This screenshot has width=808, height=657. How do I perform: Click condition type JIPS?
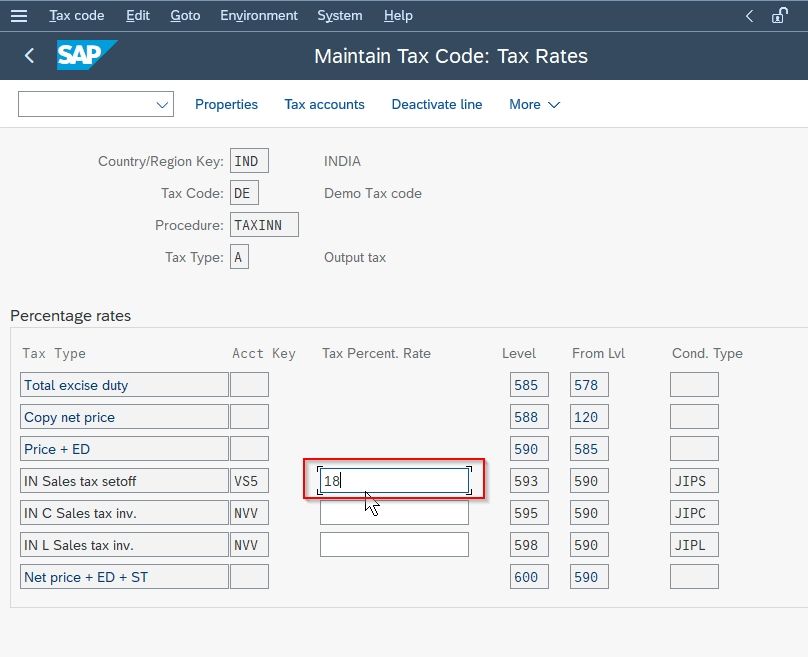pos(694,481)
